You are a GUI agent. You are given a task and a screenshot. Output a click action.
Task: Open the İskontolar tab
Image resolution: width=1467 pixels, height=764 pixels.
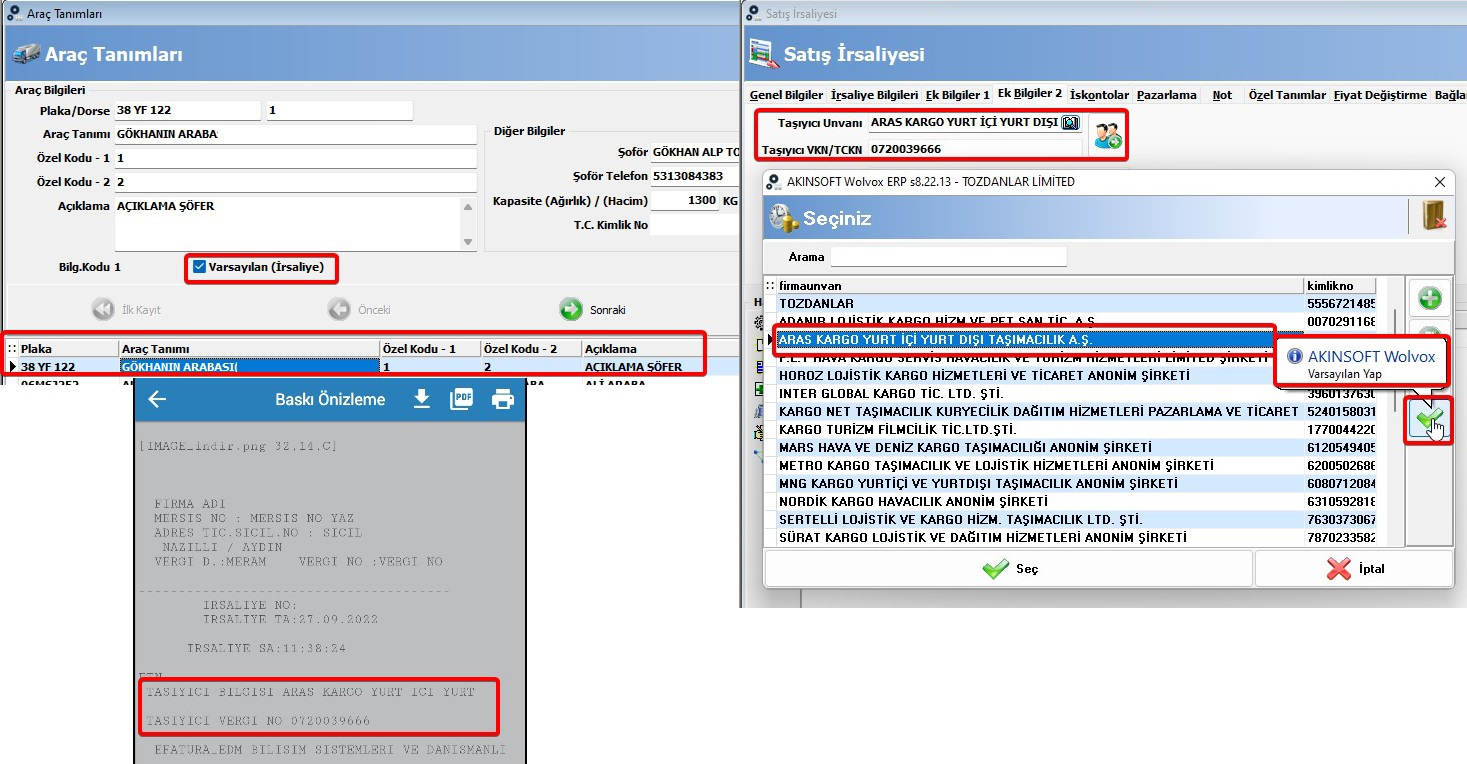tap(1099, 95)
